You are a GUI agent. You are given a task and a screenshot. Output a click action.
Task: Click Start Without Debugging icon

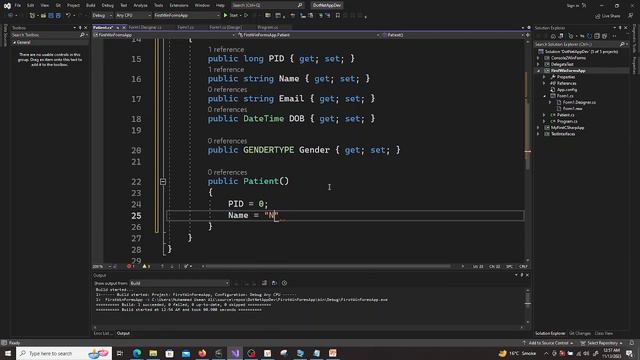click(x=246, y=16)
